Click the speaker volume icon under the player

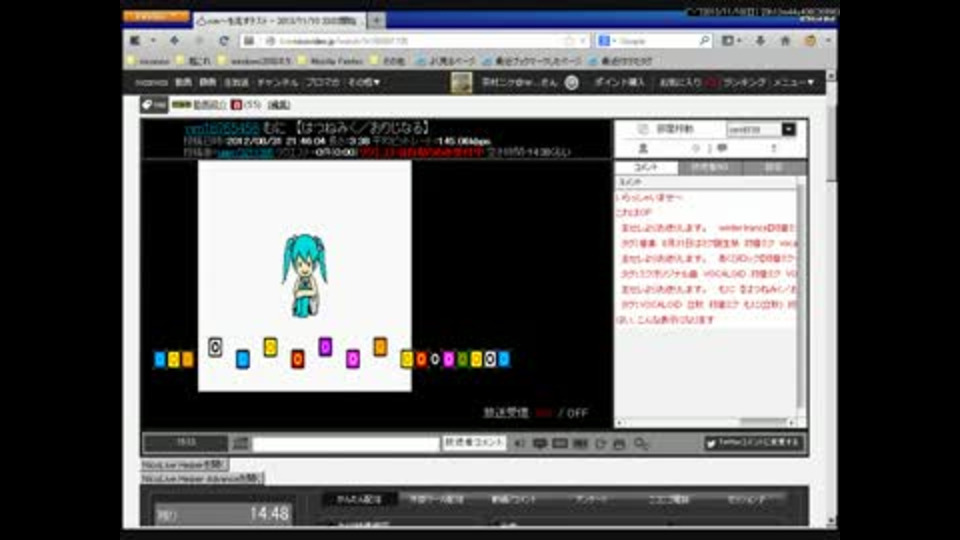[519, 443]
